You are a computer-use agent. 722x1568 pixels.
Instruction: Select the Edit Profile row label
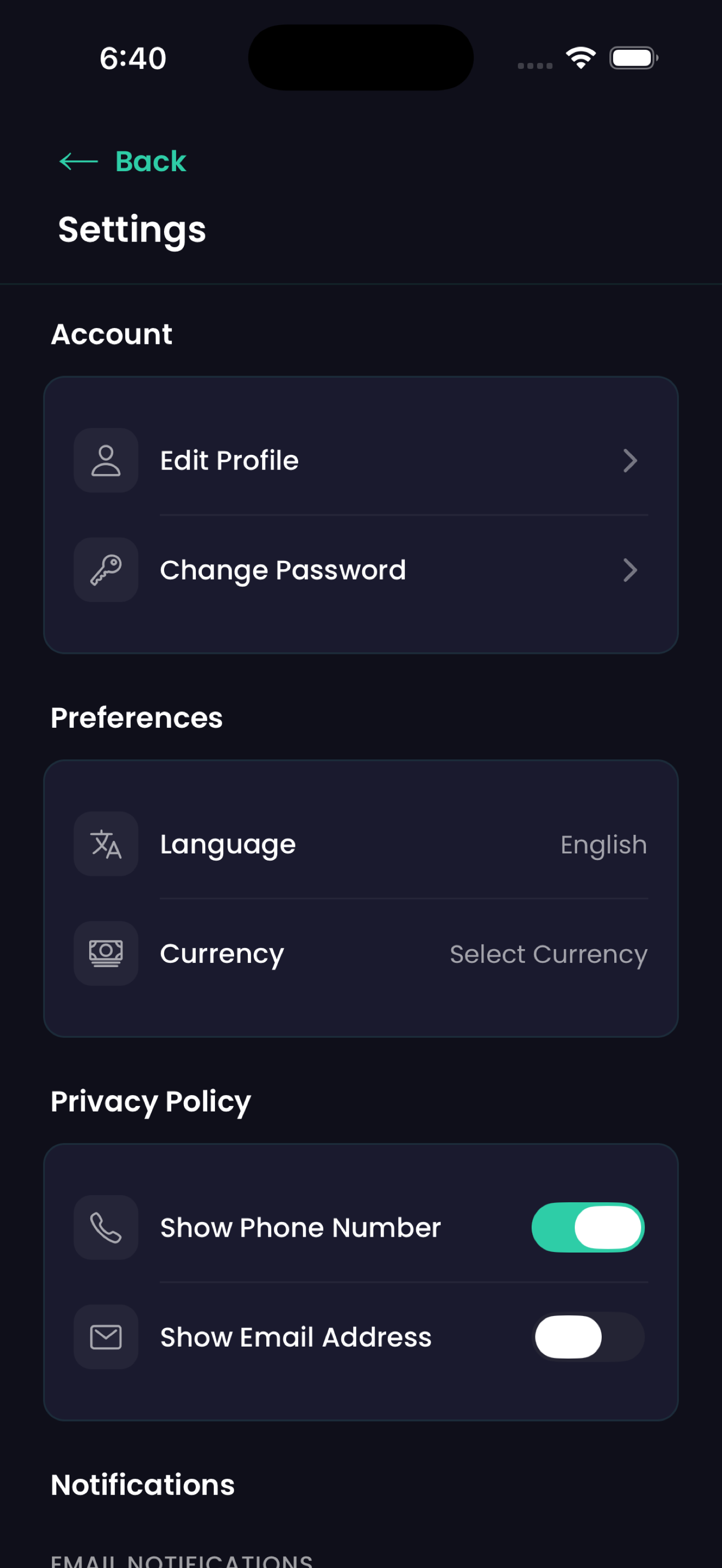pyautogui.click(x=230, y=461)
